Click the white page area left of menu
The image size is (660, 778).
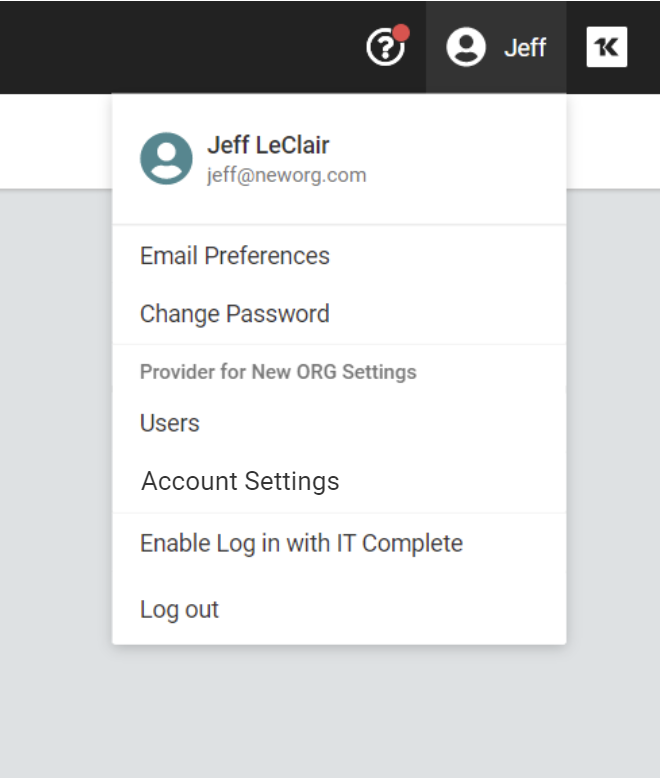[56, 141]
